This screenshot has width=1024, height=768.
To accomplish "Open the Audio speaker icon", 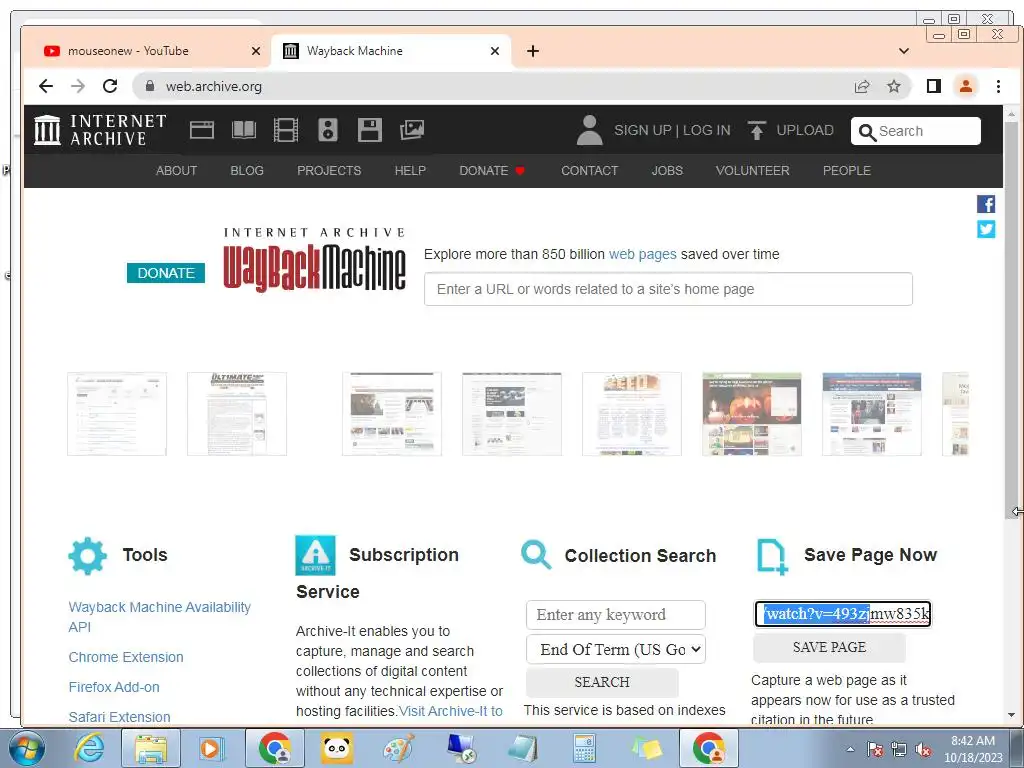I will (x=328, y=130).
